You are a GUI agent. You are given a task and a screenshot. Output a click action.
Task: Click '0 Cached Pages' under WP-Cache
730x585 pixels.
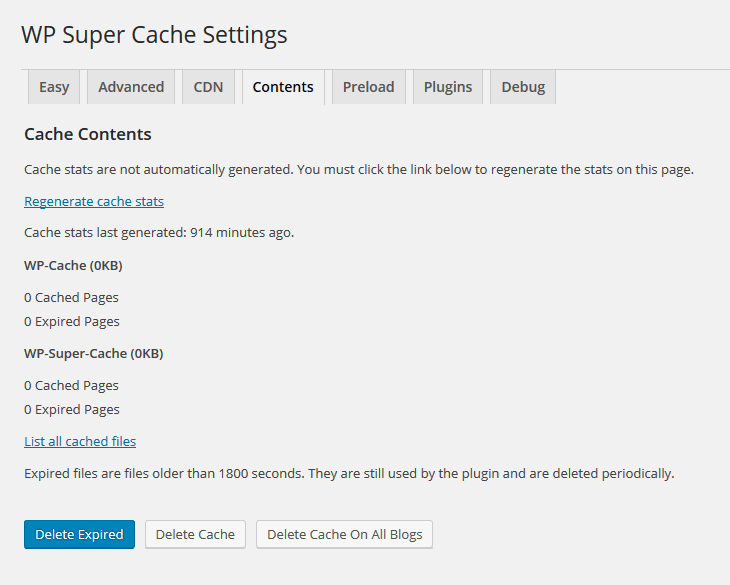click(x=71, y=297)
